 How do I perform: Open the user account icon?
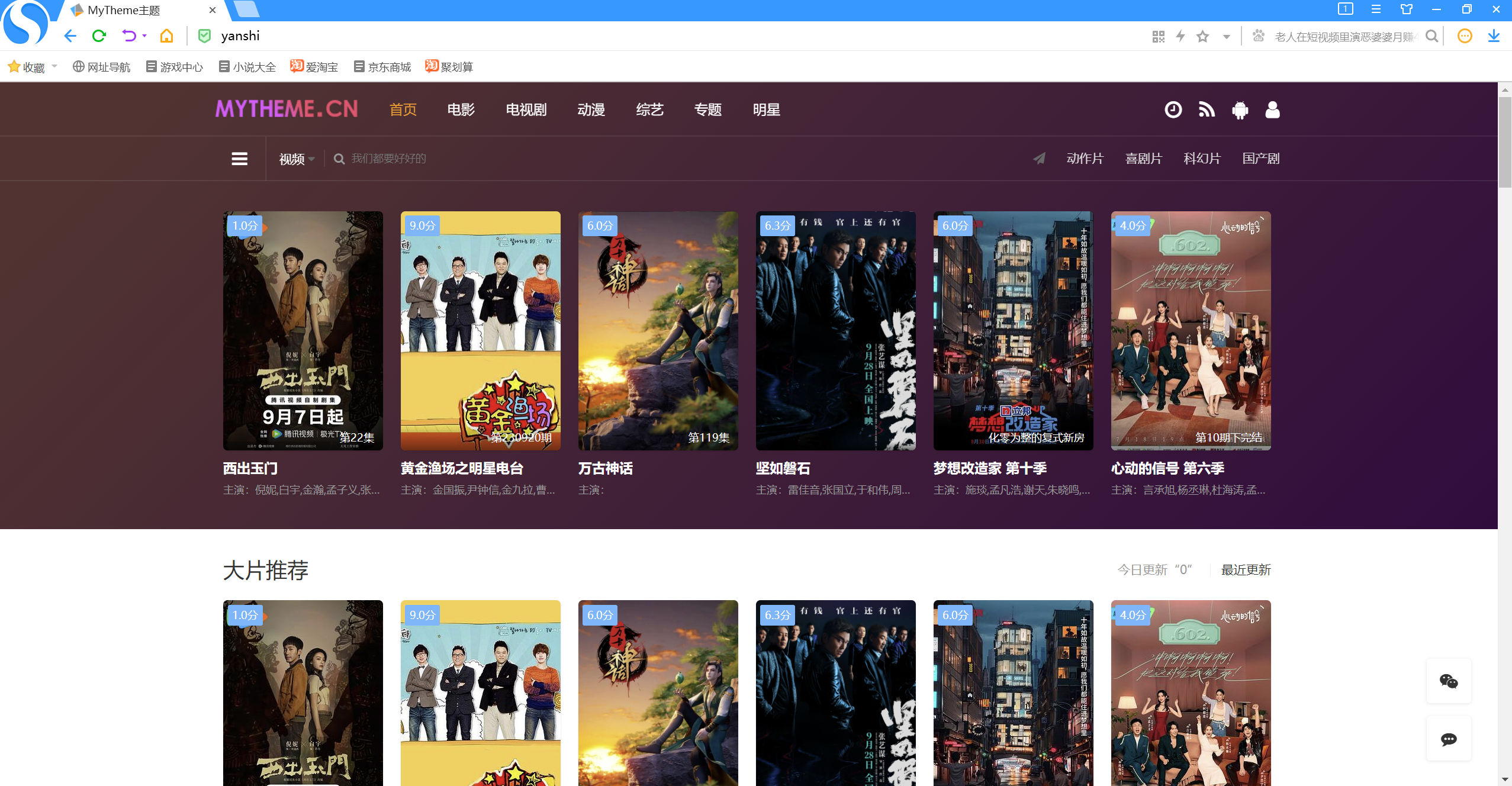1272,109
